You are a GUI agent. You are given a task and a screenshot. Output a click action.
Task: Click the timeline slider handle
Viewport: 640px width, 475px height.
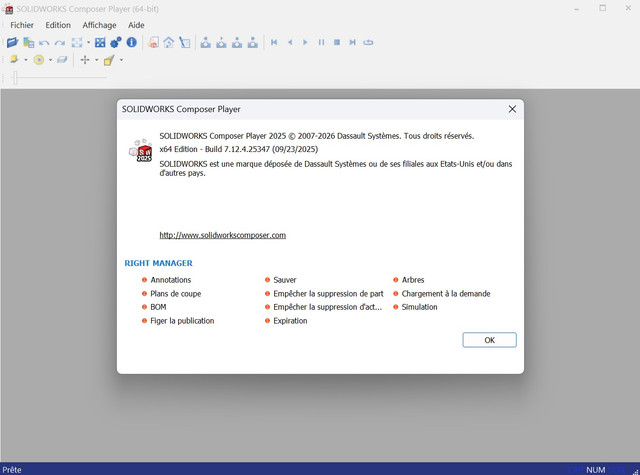(x=15, y=77)
